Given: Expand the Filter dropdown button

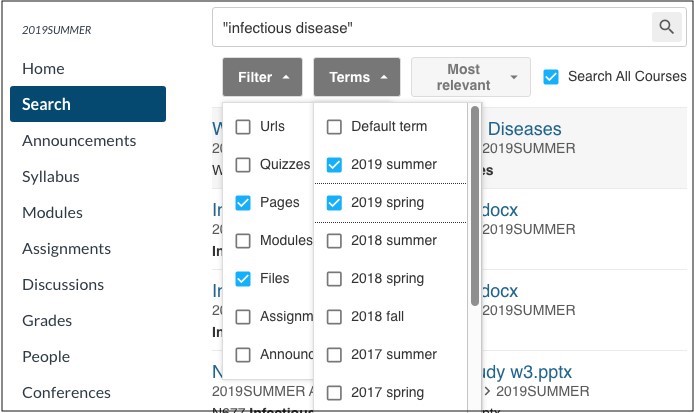Looking at the screenshot, I should click(262, 77).
